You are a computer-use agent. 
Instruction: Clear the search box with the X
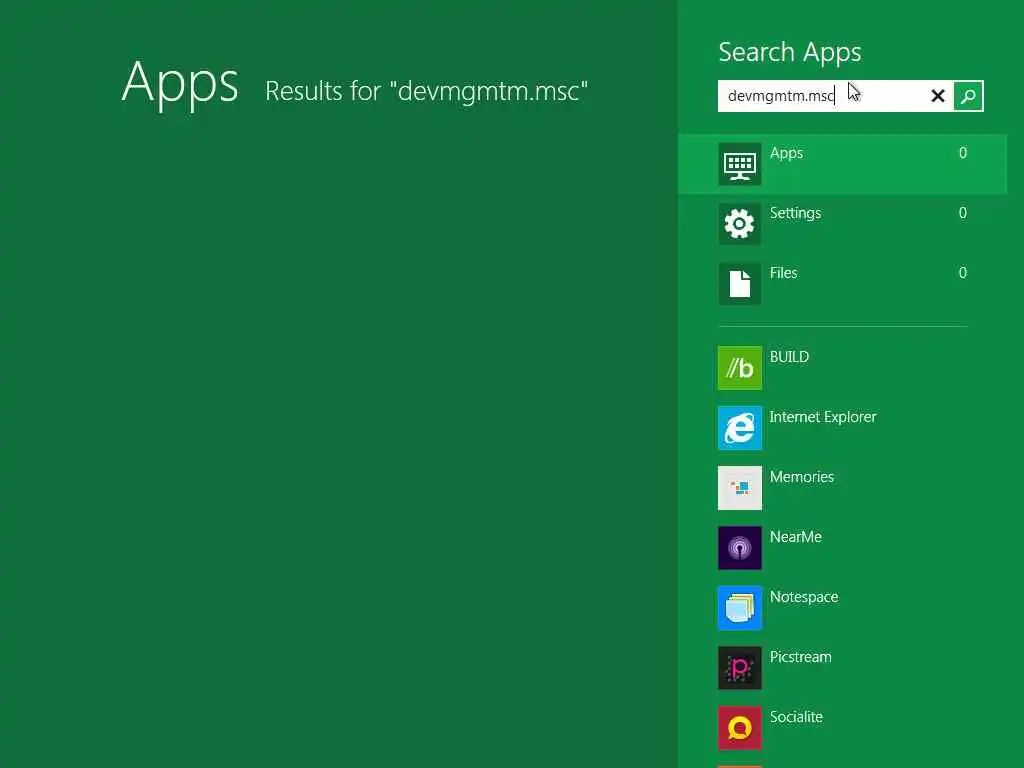(938, 96)
